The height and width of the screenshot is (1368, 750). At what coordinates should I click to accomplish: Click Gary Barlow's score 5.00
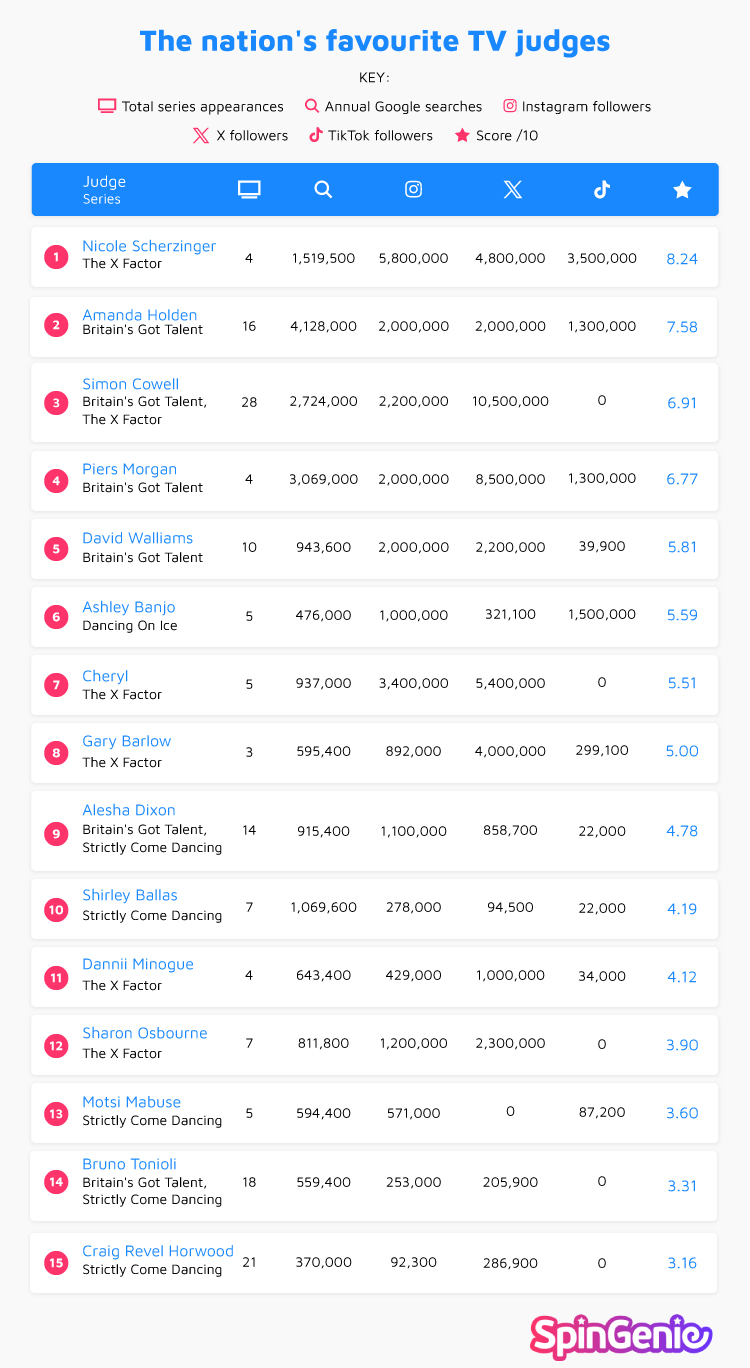pyautogui.click(x=682, y=751)
